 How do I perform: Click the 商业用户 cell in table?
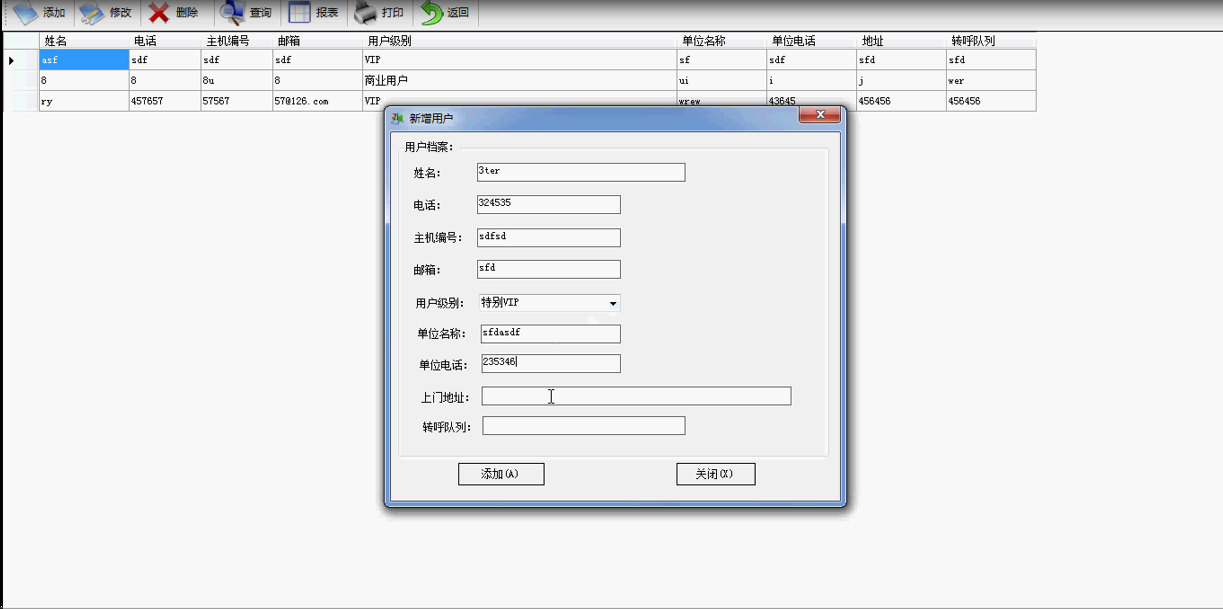519,80
